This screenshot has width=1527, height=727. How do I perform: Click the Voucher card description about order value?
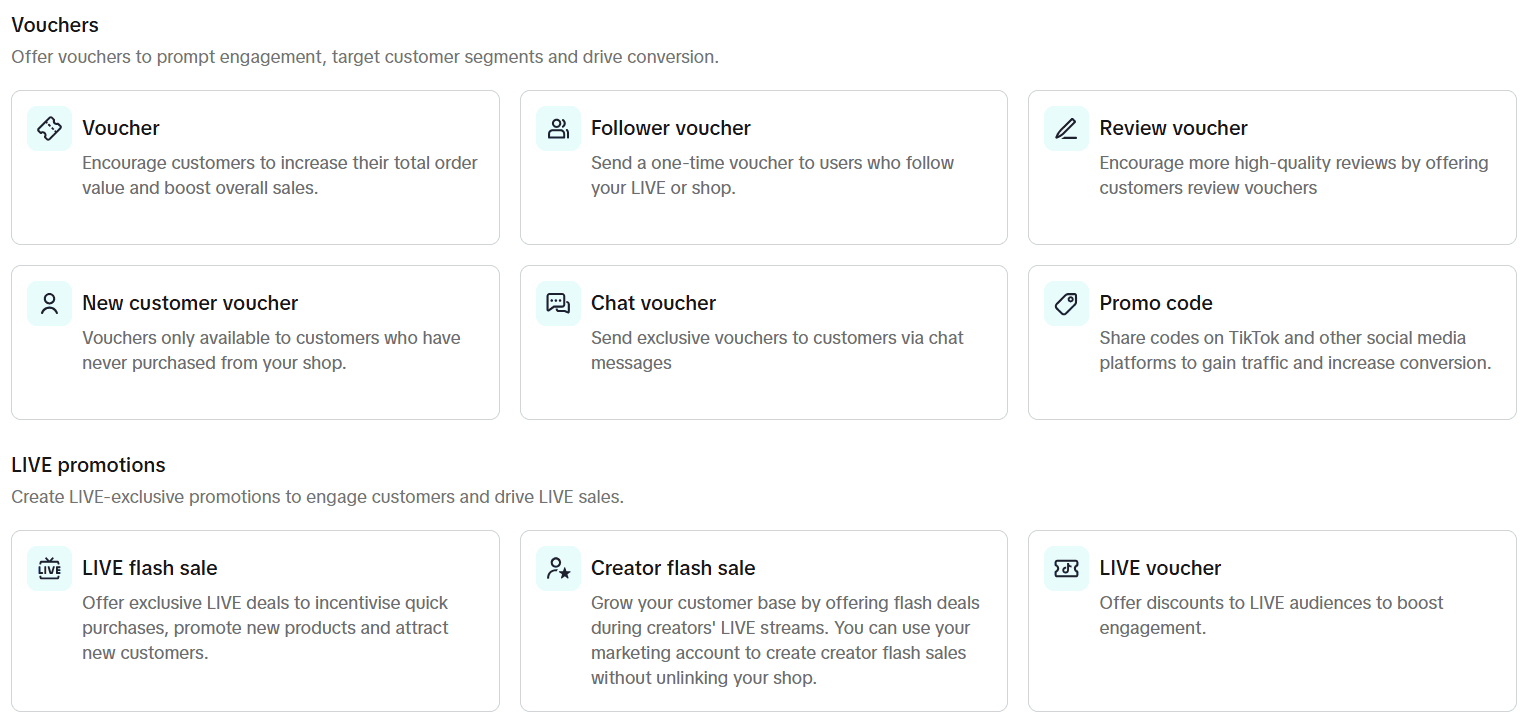tap(280, 175)
